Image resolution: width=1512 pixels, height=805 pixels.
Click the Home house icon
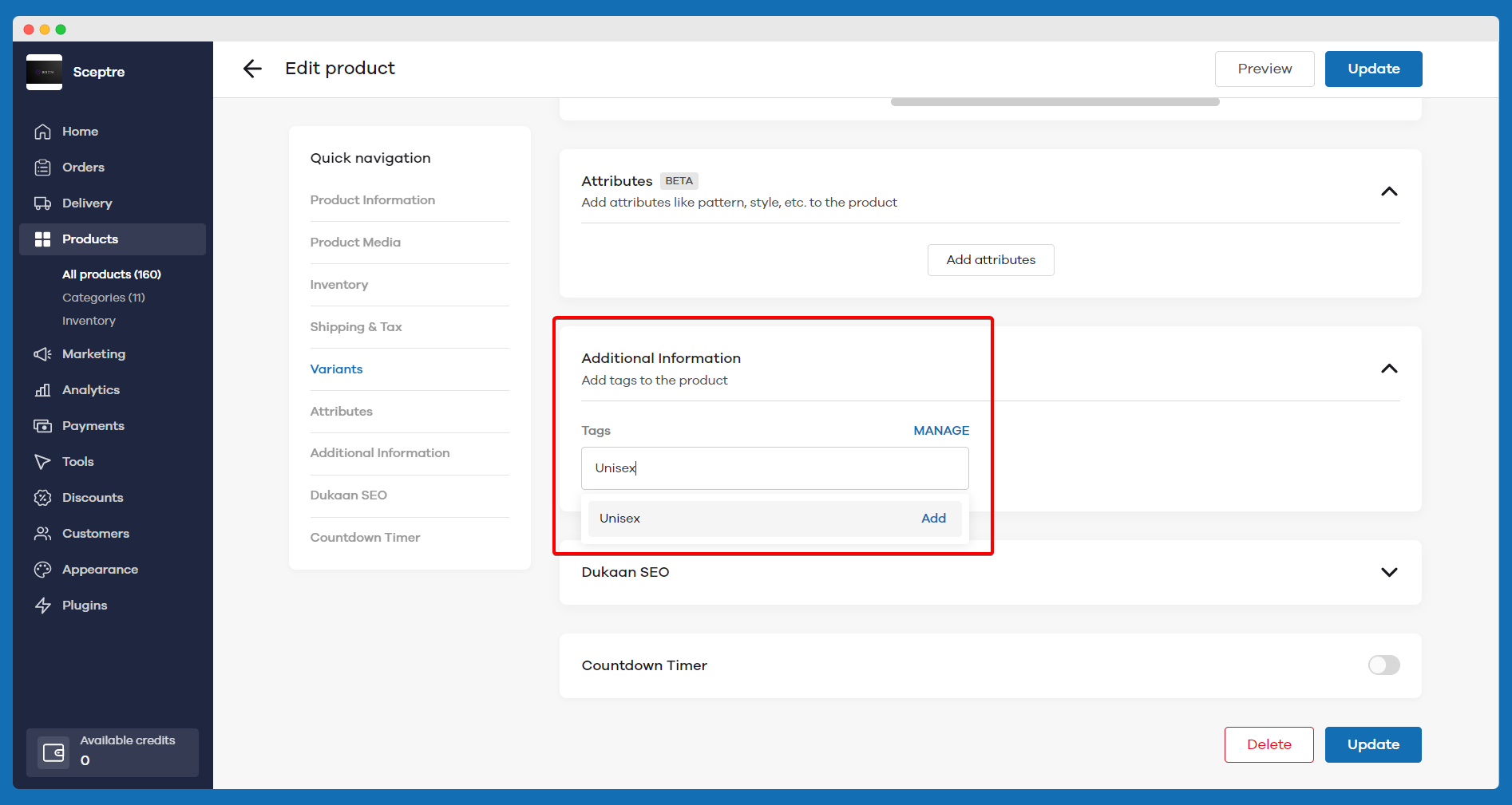click(42, 132)
